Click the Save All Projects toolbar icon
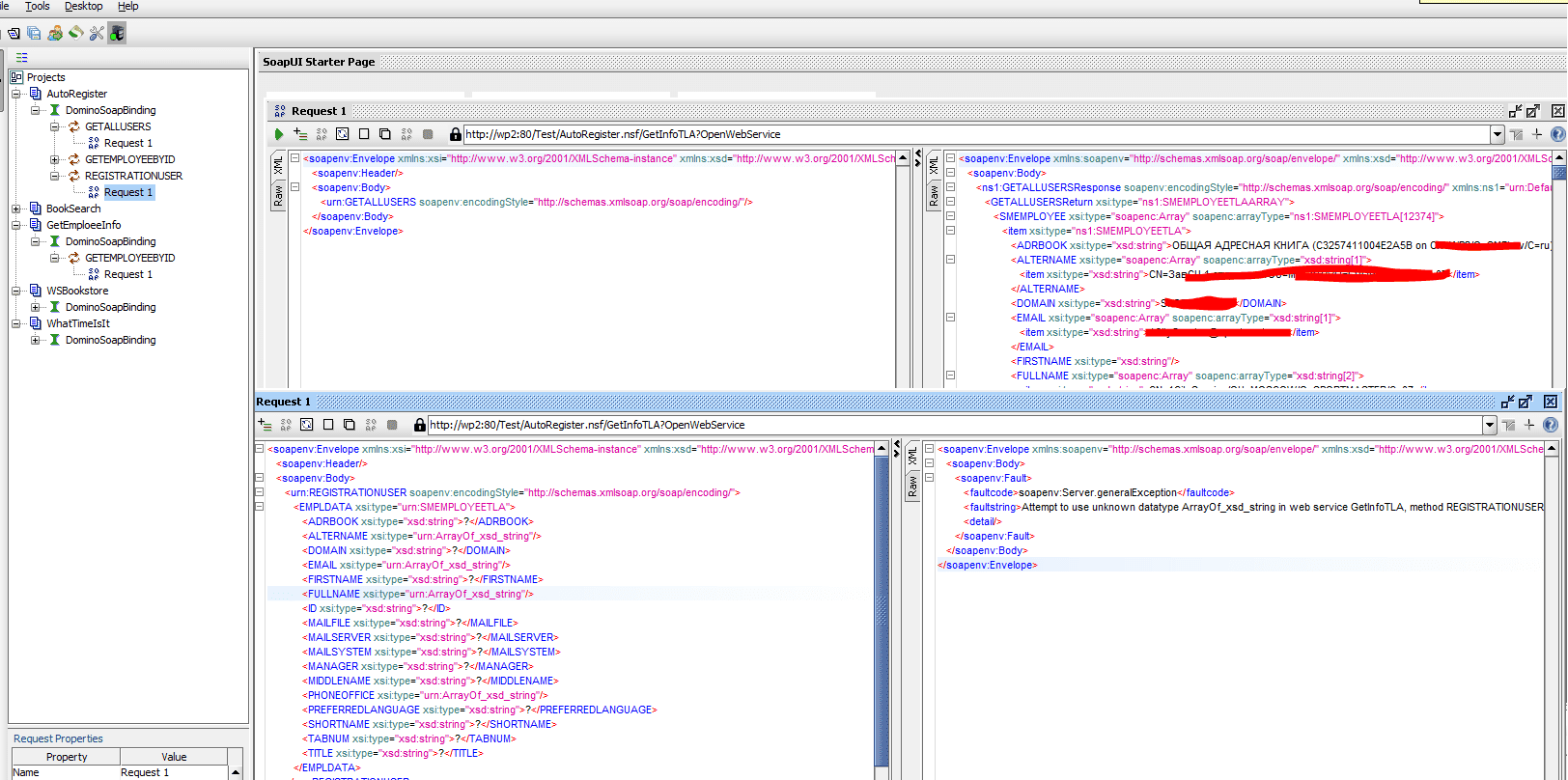 [34, 33]
